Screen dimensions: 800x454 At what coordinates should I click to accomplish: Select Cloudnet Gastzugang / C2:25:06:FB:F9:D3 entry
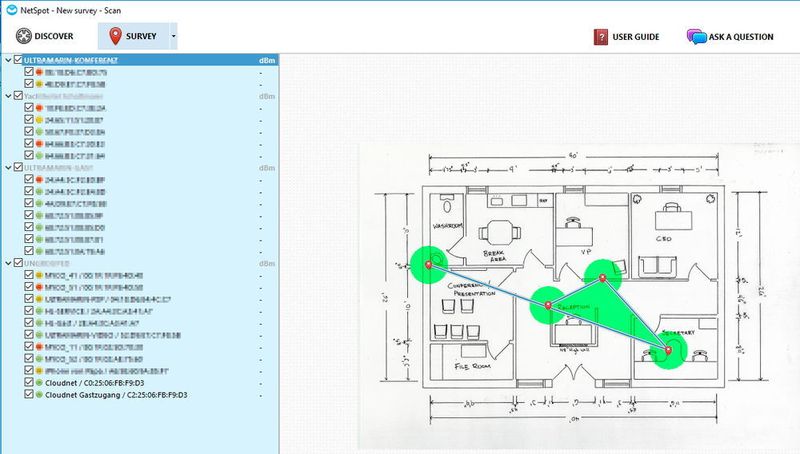point(116,395)
